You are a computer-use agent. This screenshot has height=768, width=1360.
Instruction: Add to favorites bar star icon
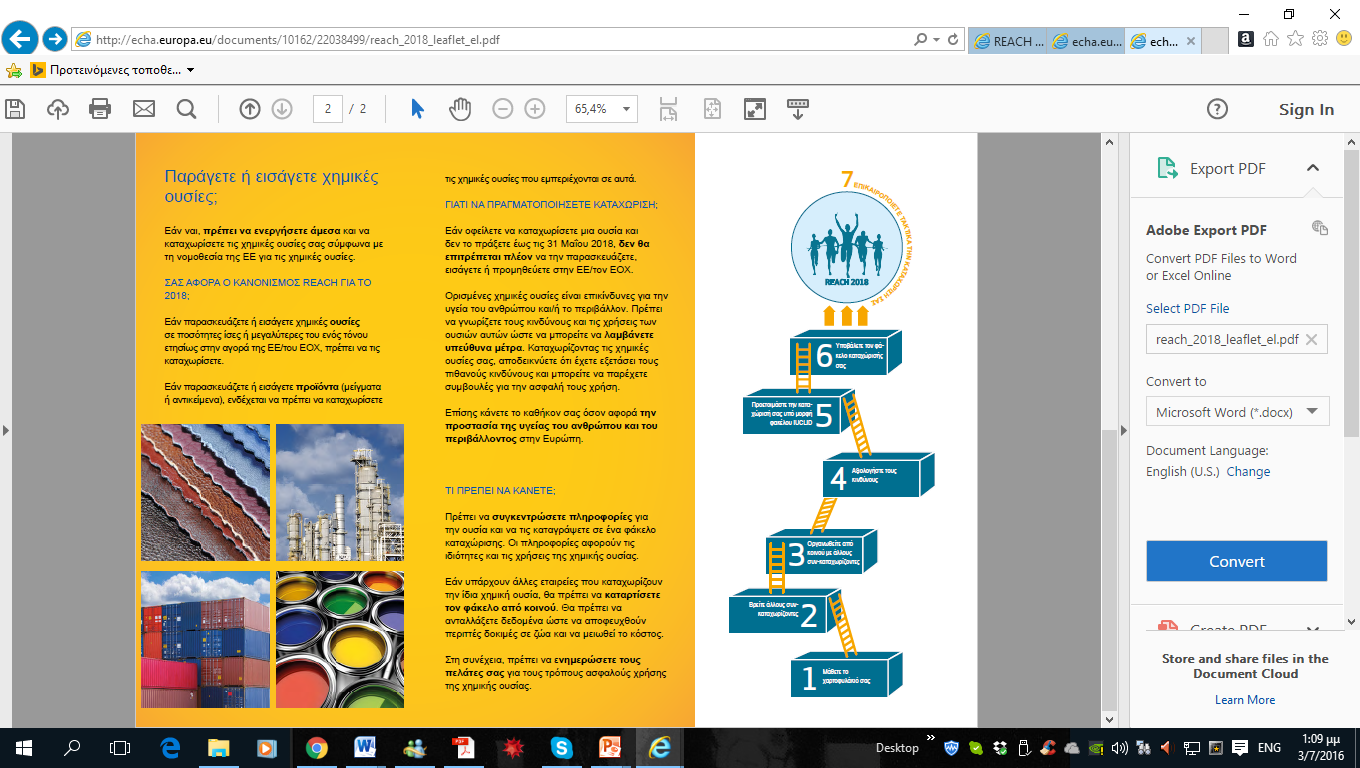[14, 70]
